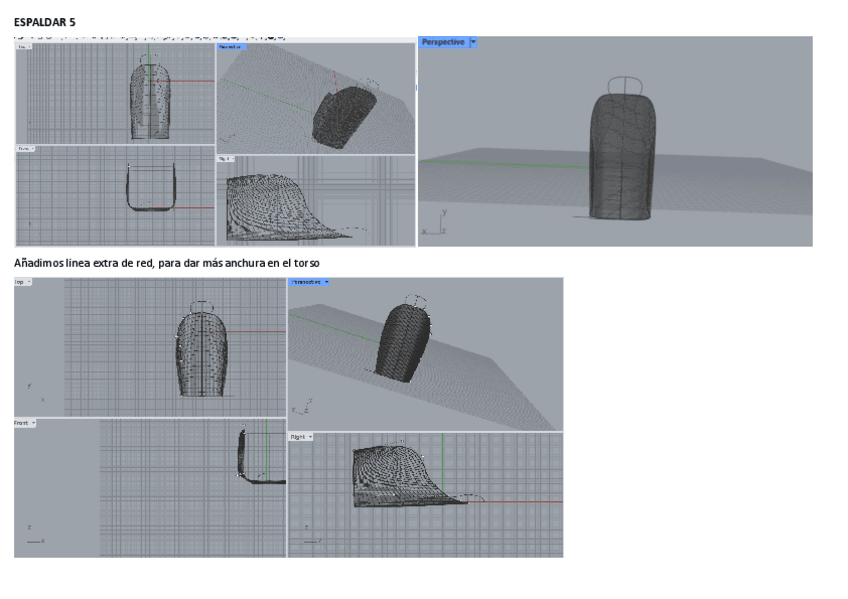The height and width of the screenshot is (599, 848).
Task: Click the backrest mesh in the large Perspective view
Action: point(622,160)
